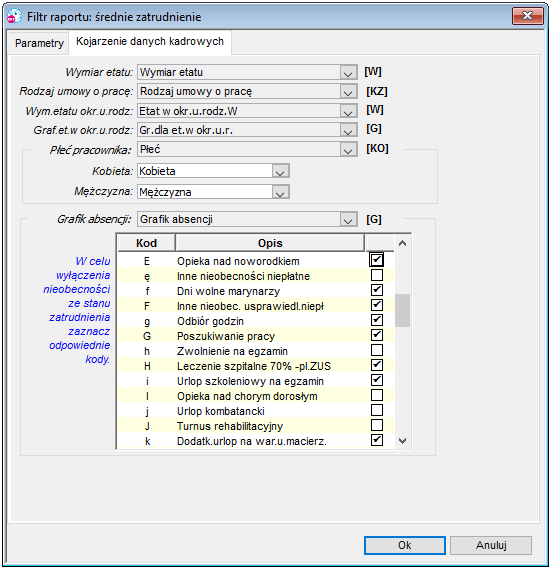Click 'Dni wolne marynarzy' row text
The width and height of the screenshot is (550, 569).
(x=229, y=291)
